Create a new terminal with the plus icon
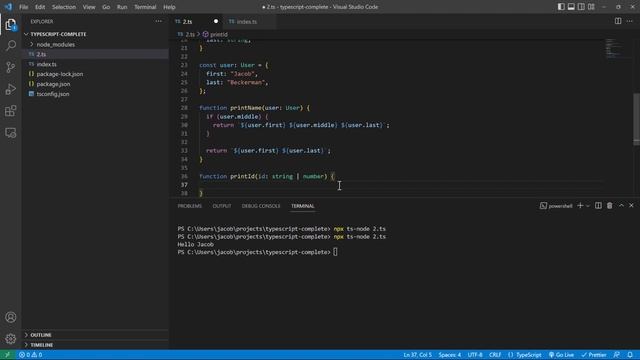Screen dimensions: 640x360 pos(580,206)
